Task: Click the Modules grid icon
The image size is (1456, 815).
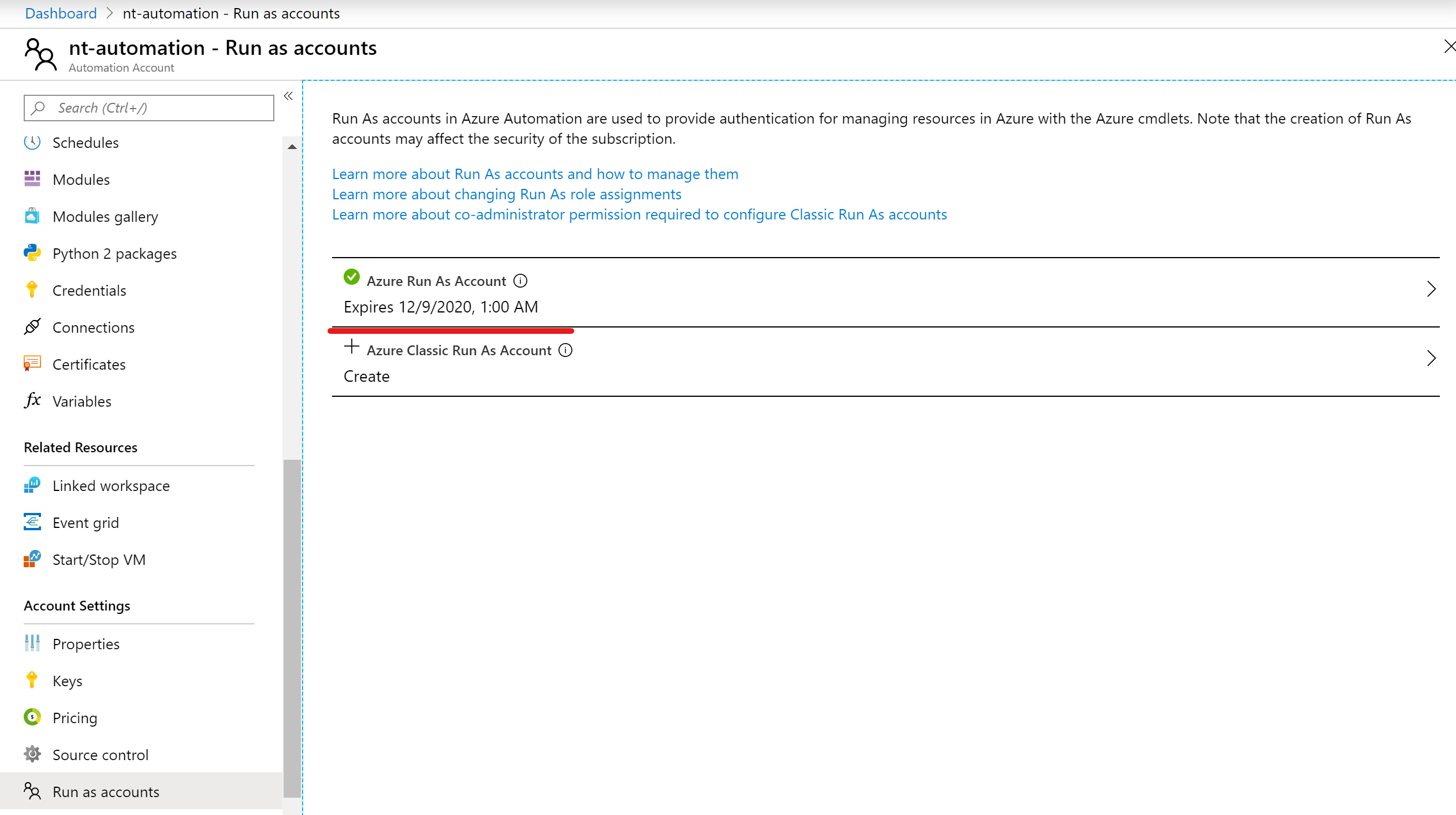Action: 32,179
